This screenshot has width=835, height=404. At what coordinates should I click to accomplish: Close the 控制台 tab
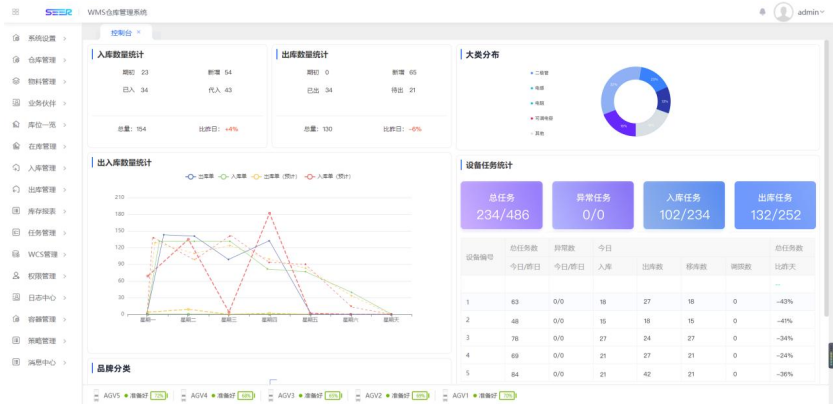click(x=139, y=33)
